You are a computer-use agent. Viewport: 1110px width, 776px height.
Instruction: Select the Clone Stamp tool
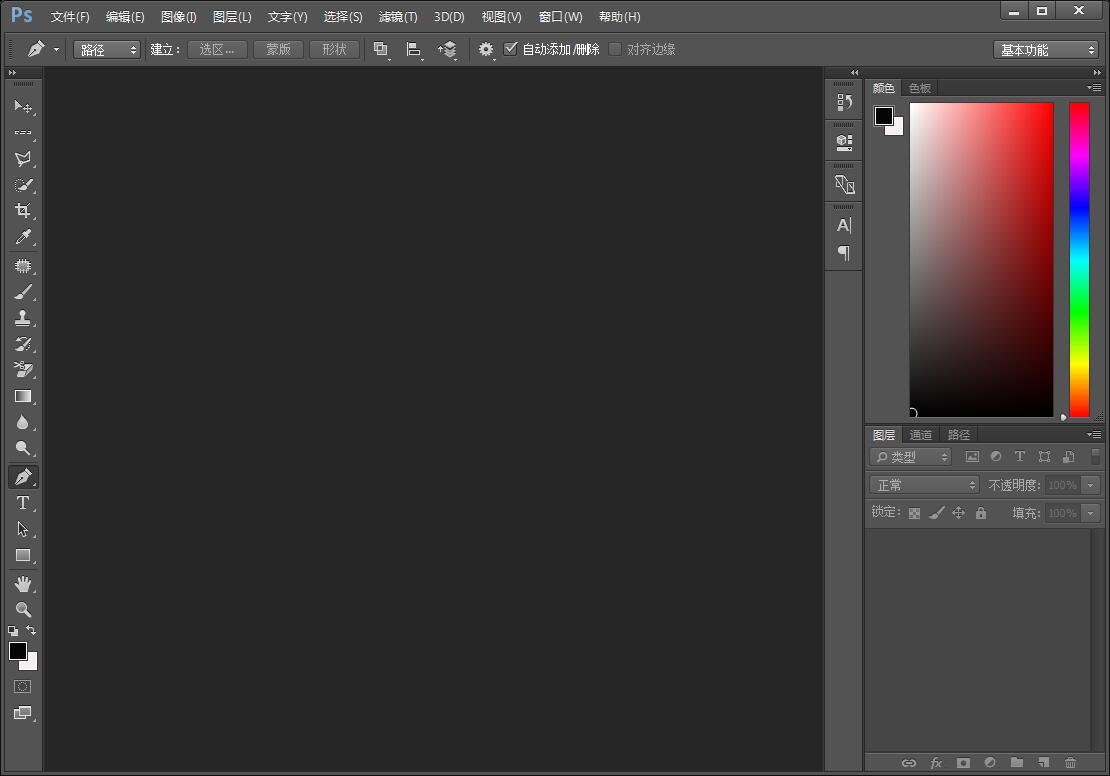(22, 318)
